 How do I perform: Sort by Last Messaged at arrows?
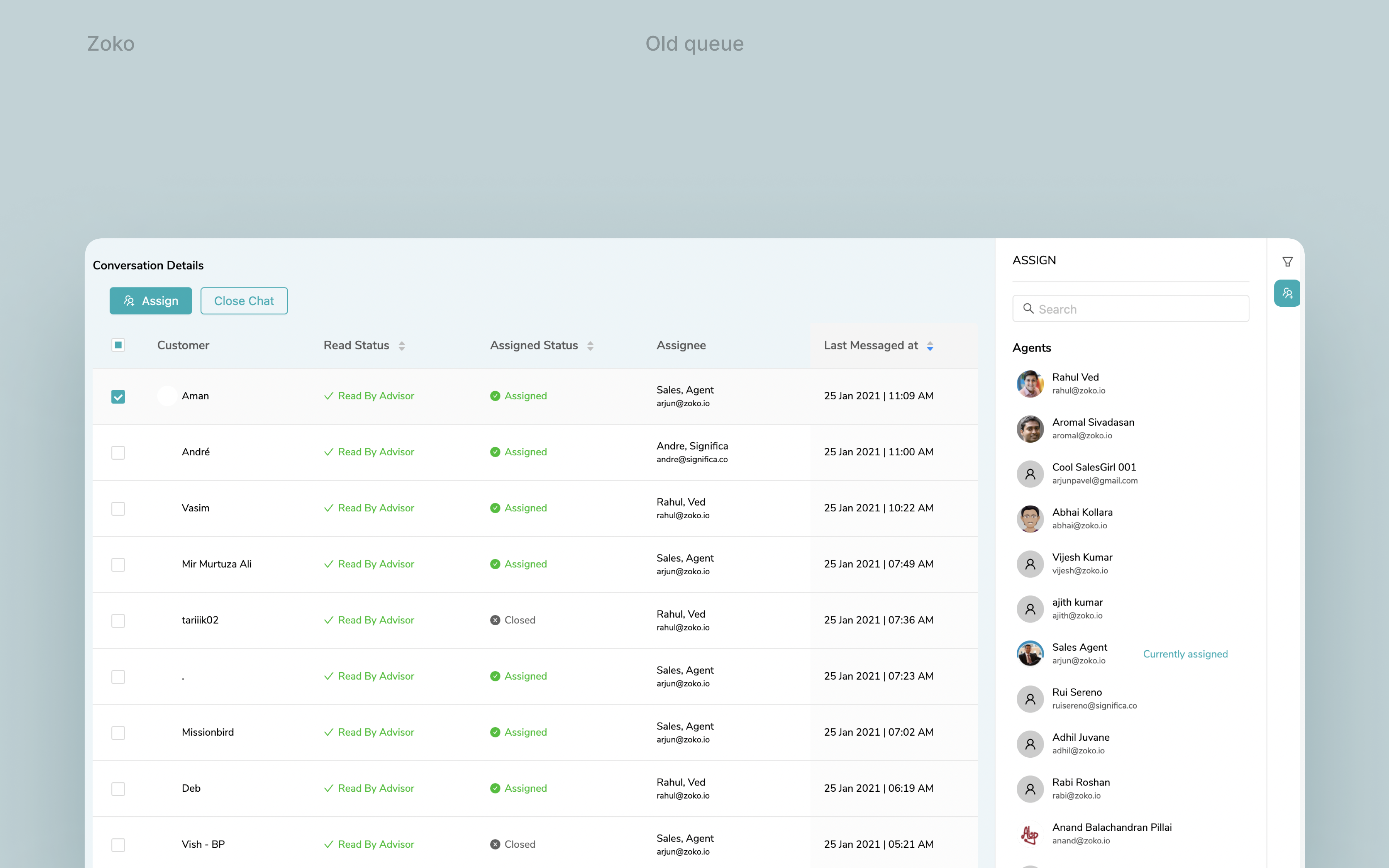[x=930, y=346]
